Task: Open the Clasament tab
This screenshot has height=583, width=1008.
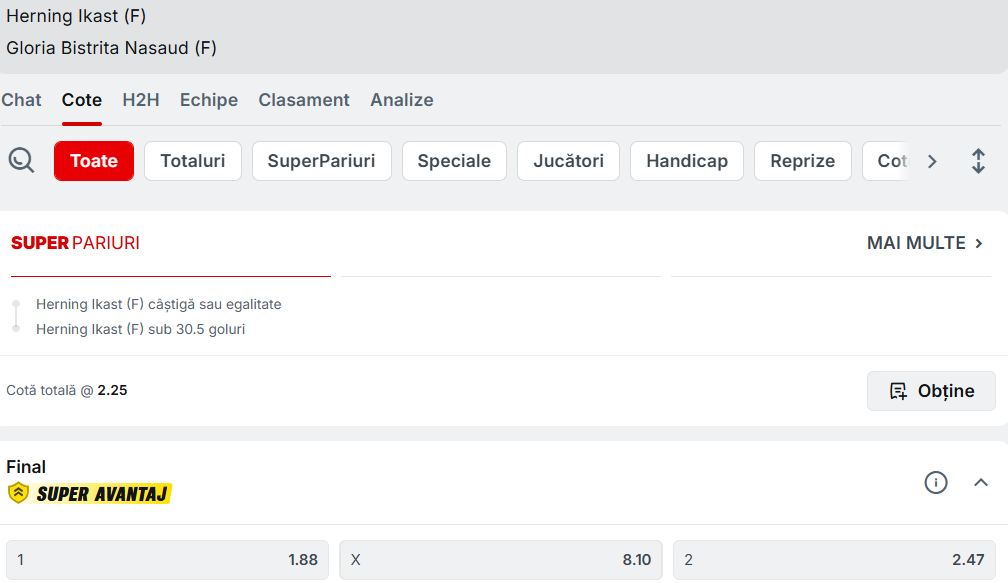Action: [304, 100]
